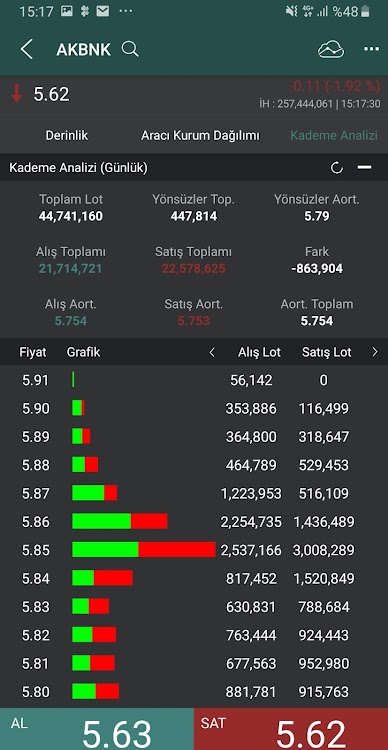Tap Satış Lot value 318,647
The height and width of the screenshot is (750, 388).
pos(324,437)
